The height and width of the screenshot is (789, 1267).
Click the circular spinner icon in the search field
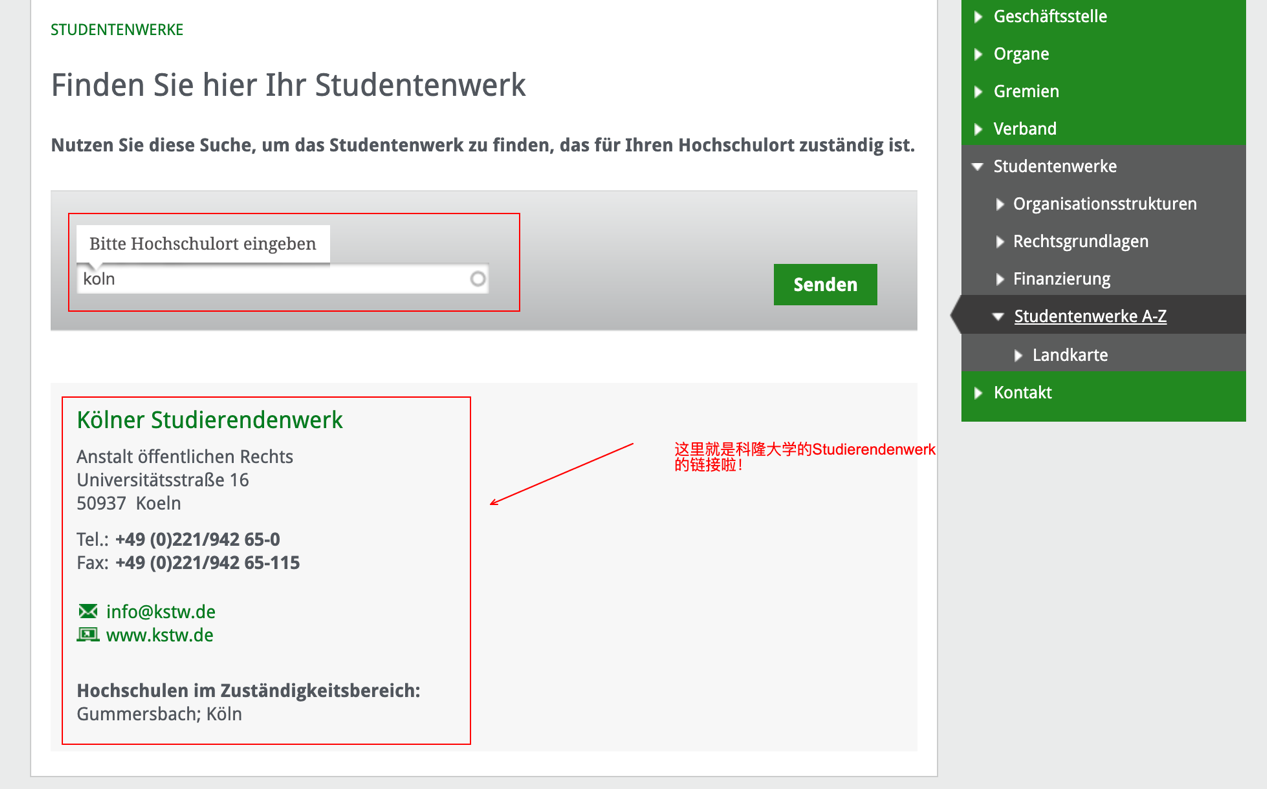click(x=478, y=279)
